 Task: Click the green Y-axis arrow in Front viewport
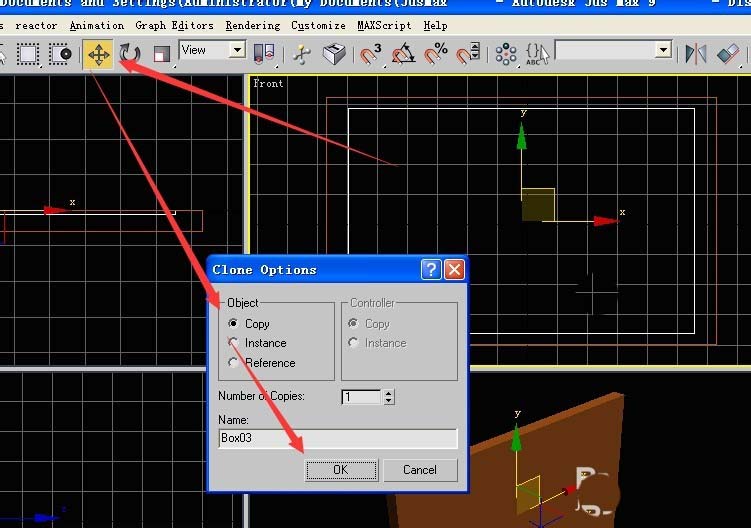tap(522, 137)
